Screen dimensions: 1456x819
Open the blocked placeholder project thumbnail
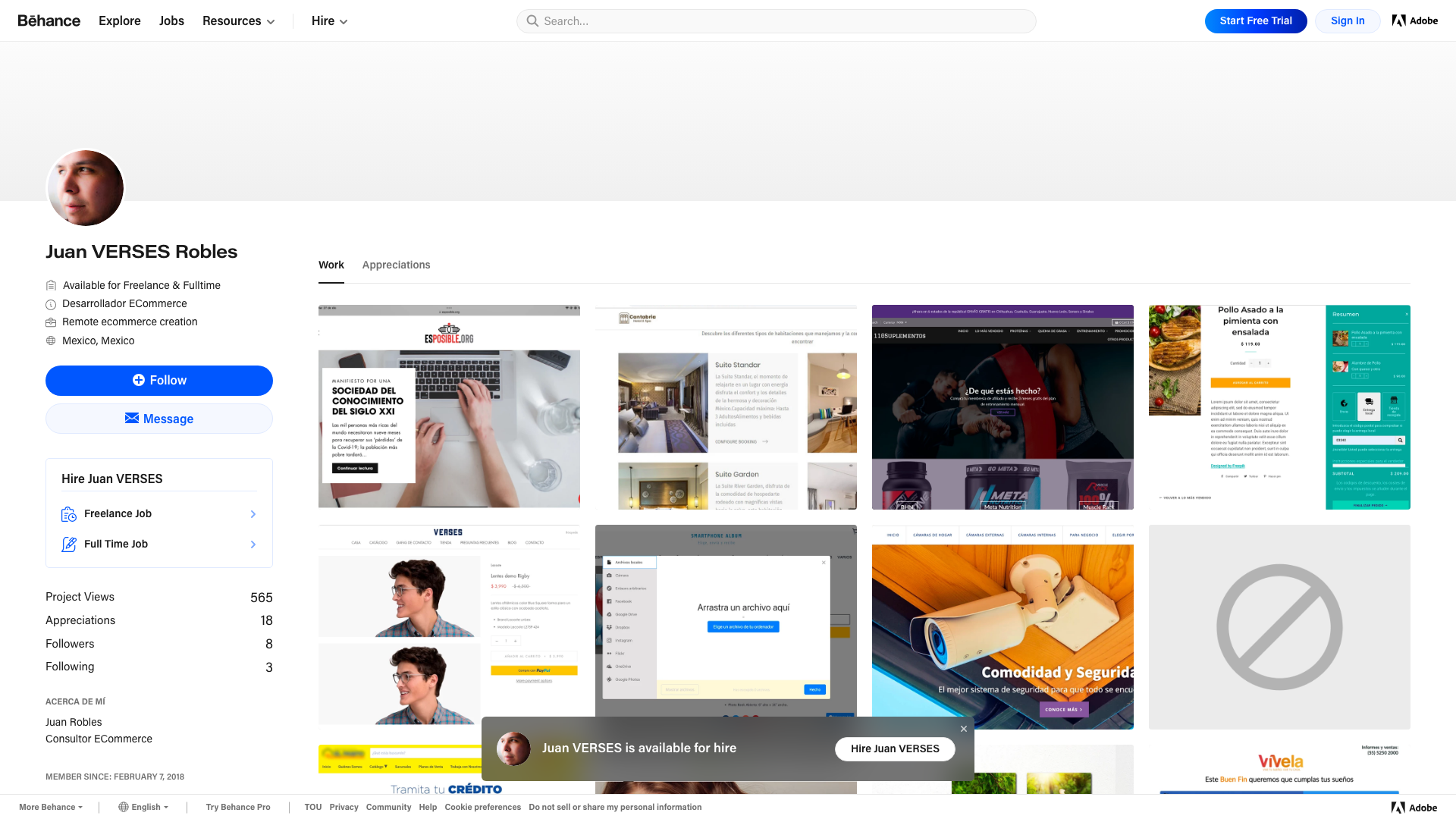click(x=1279, y=627)
